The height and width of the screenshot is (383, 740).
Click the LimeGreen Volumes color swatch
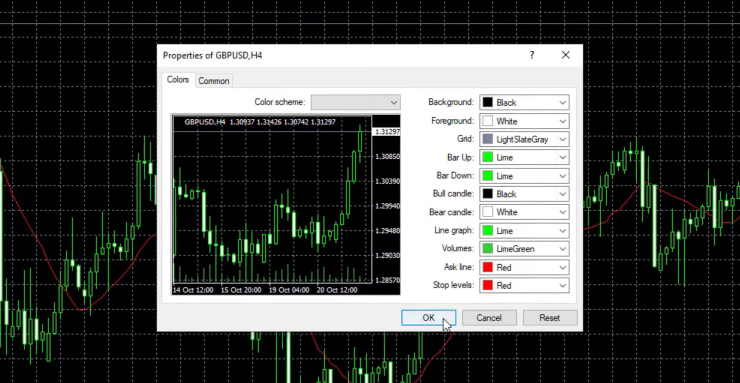pos(488,249)
